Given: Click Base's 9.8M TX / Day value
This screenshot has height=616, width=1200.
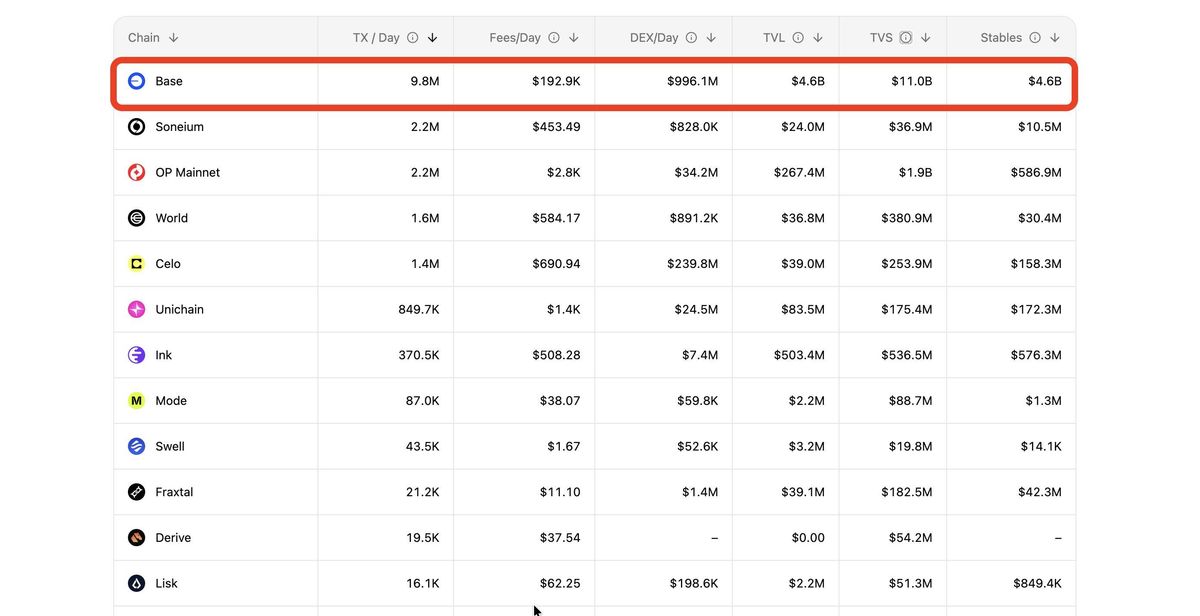Looking at the screenshot, I should coord(425,81).
